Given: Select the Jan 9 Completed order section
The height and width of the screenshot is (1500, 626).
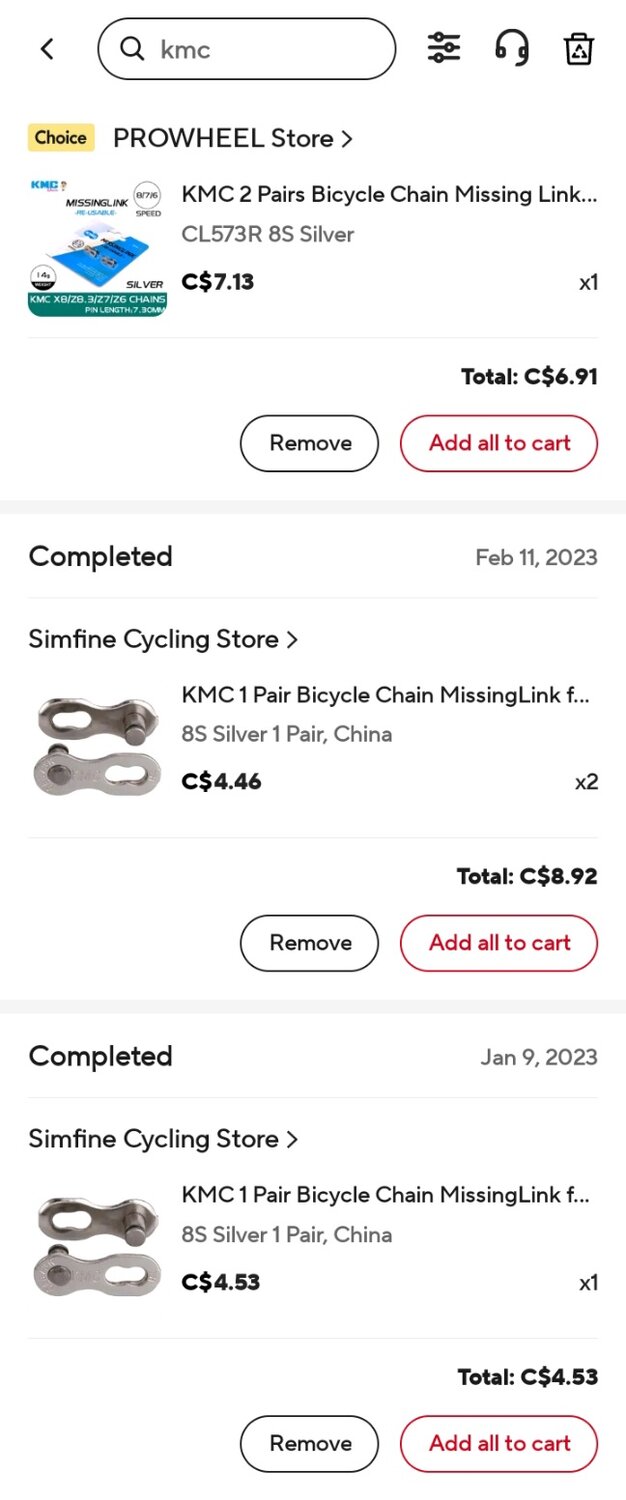Looking at the screenshot, I should coord(100,1057).
